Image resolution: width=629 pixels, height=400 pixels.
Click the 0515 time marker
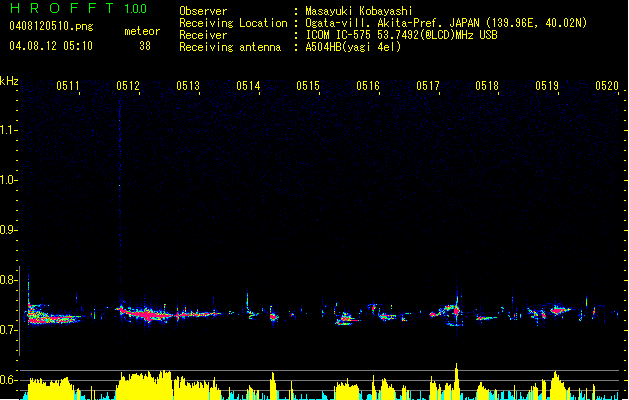click(308, 86)
